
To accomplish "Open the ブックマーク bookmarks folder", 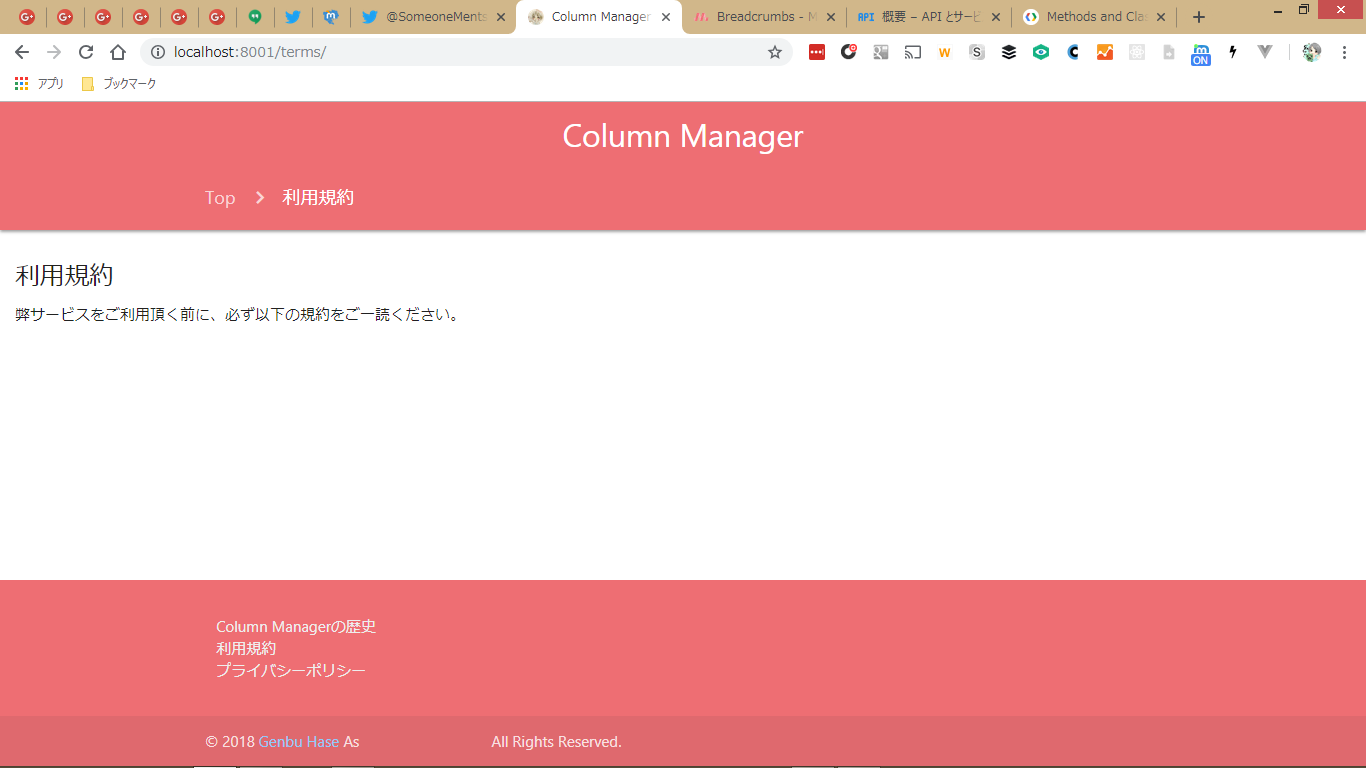I will (119, 84).
